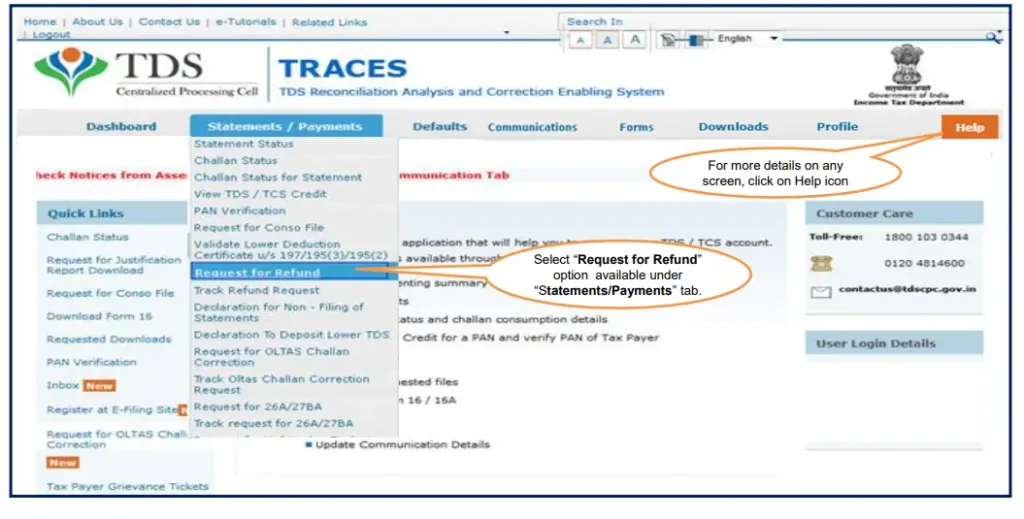Select Declaration for Non - Filing of Statements
1024x519 pixels.
[x=278, y=312]
